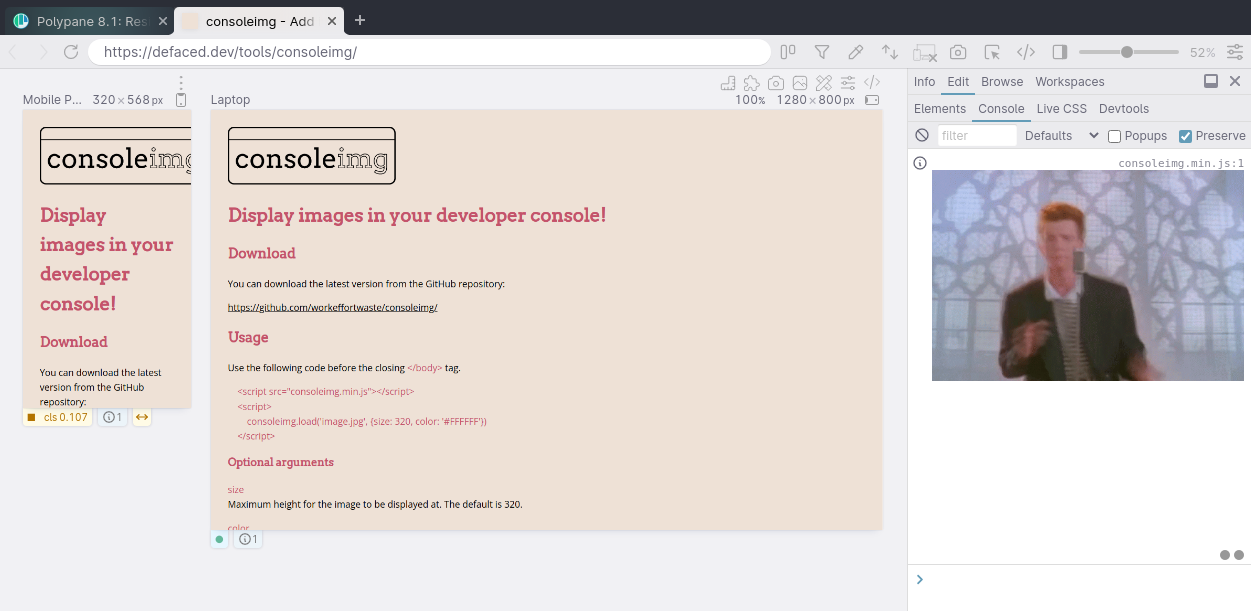This screenshot has height=611, width=1251.
Task: Click the browser forward arrow
Action: tap(43, 52)
